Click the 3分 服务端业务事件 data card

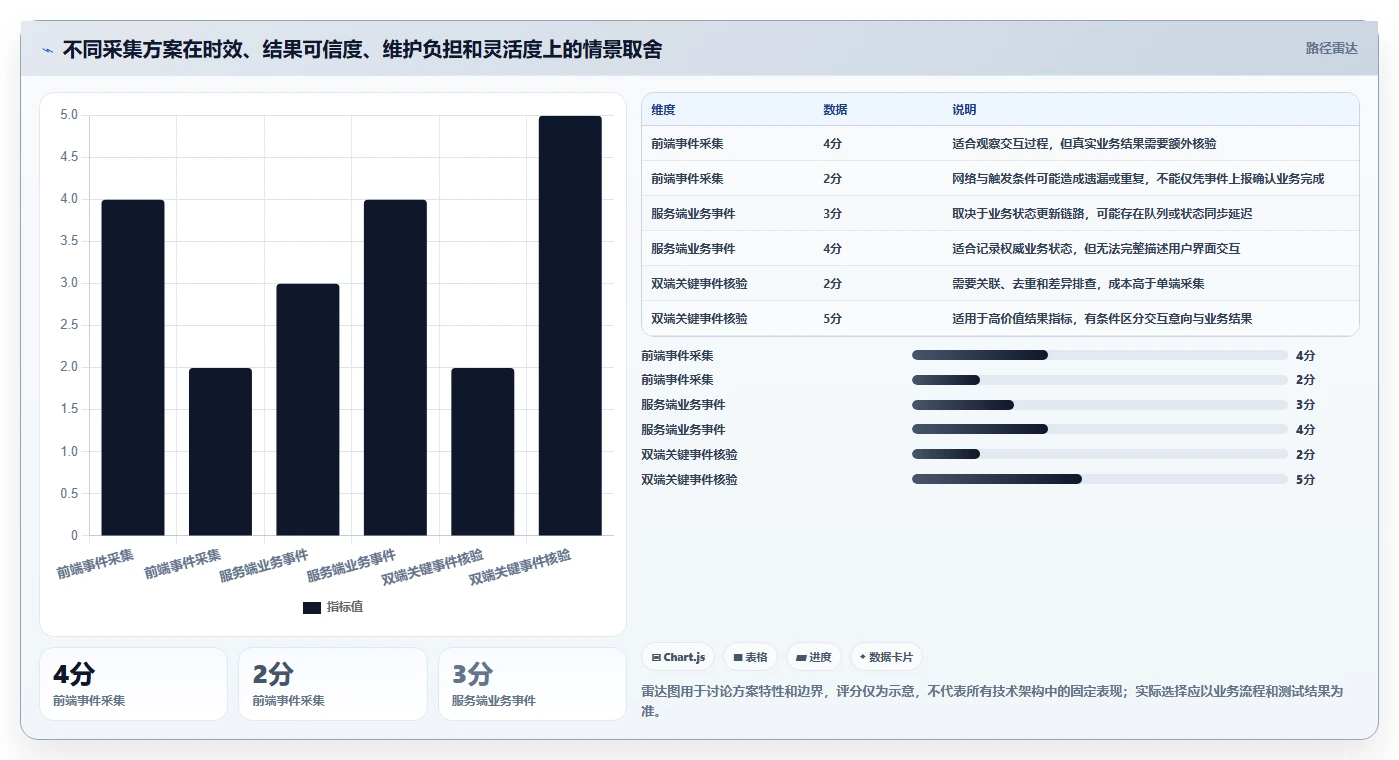pyautogui.click(x=532, y=684)
